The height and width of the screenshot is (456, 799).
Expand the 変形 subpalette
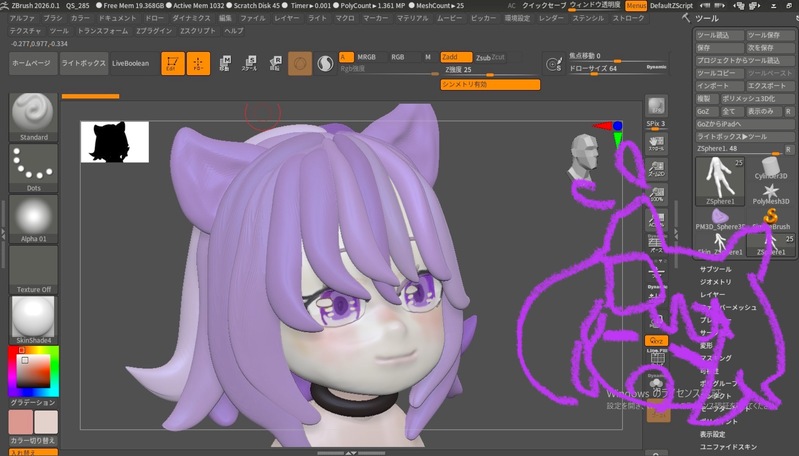point(706,345)
